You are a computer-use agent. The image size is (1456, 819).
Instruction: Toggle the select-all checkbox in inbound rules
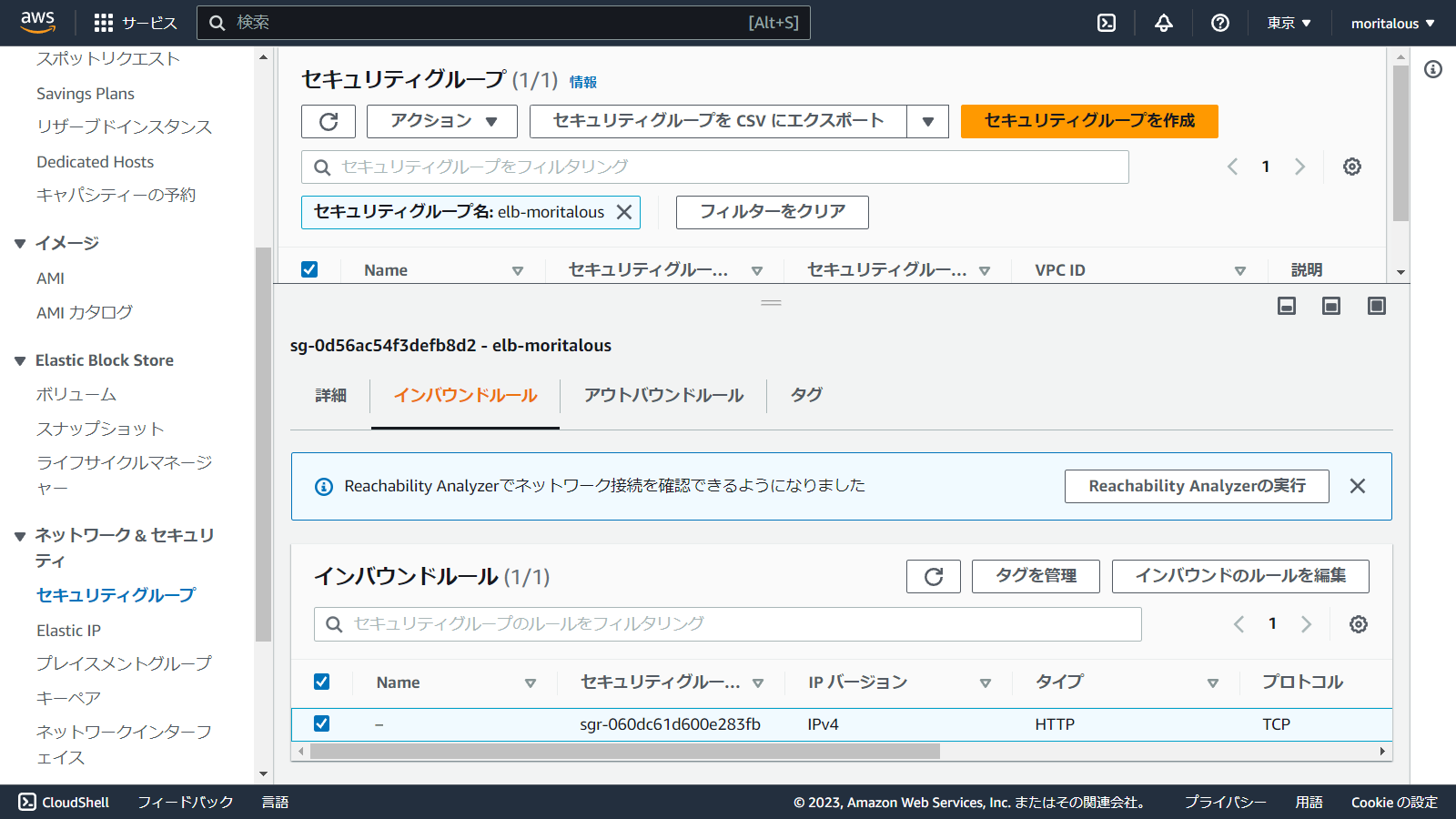pyautogui.click(x=323, y=682)
